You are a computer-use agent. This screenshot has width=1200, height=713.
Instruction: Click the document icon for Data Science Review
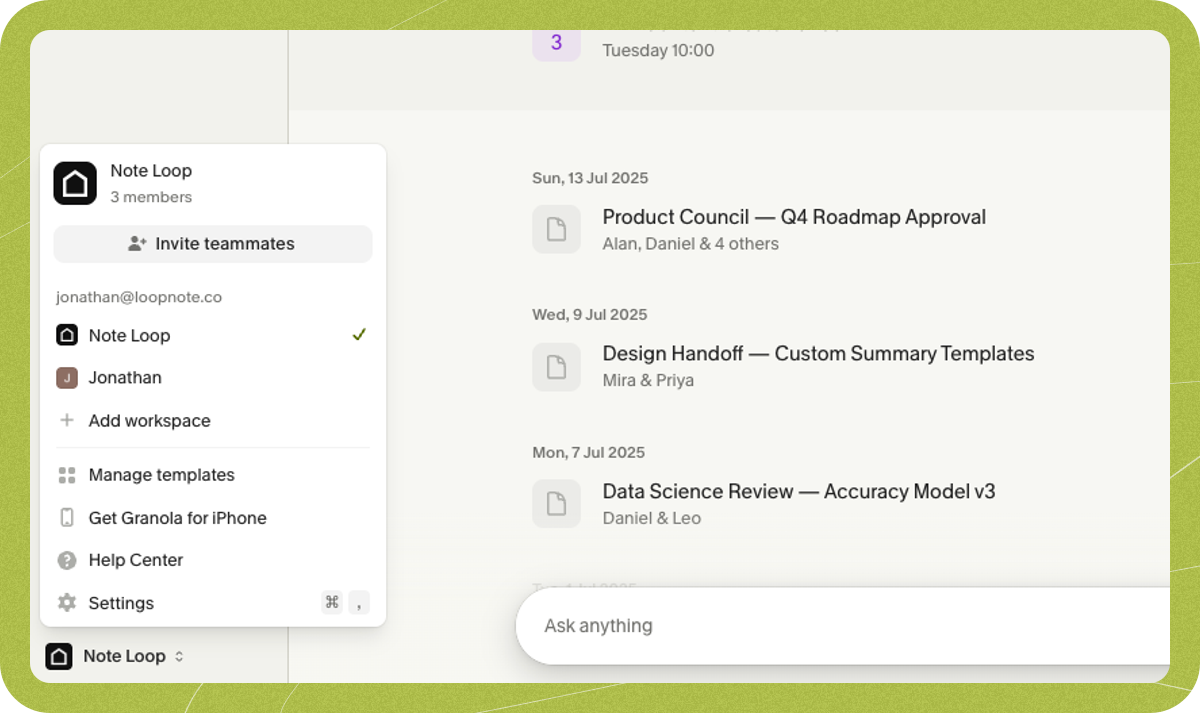pos(556,503)
